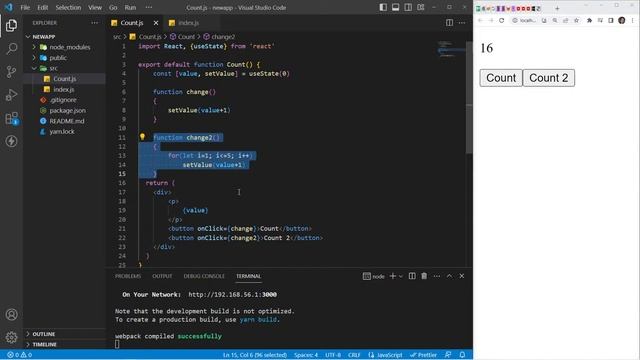This screenshot has height=360, width=640.
Task: Select the TERMINAL panel tab
Action: (x=248, y=276)
